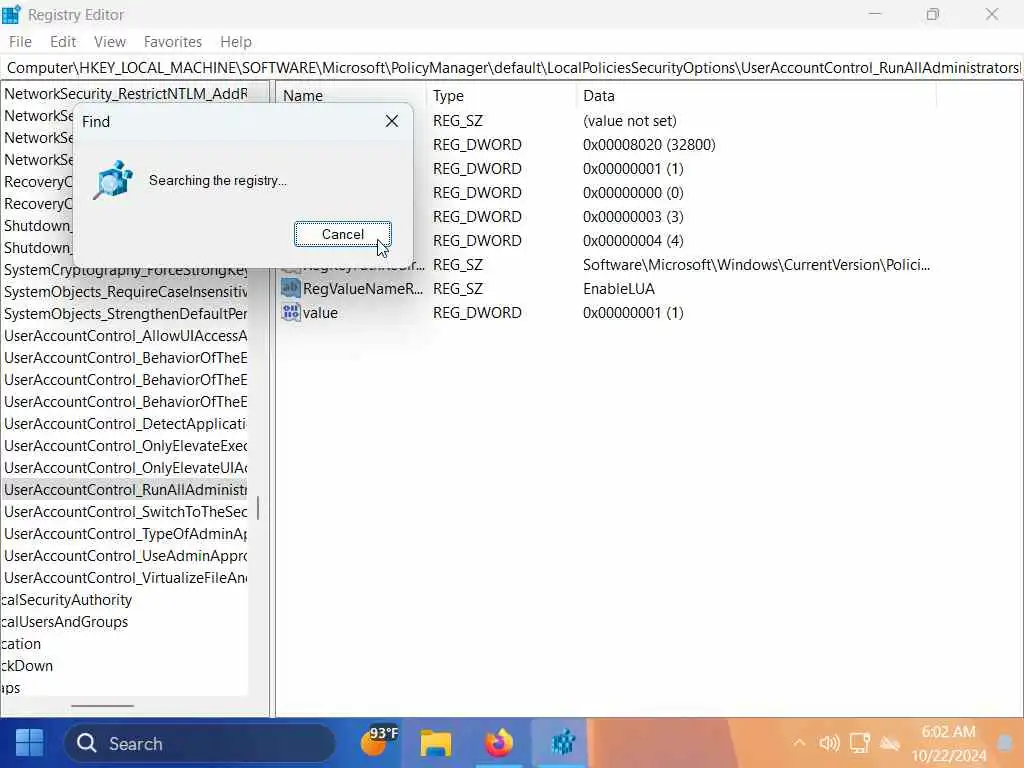Click the EnableLUA data cell
This screenshot has height=768, width=1024.
click(x=618, y=289)
